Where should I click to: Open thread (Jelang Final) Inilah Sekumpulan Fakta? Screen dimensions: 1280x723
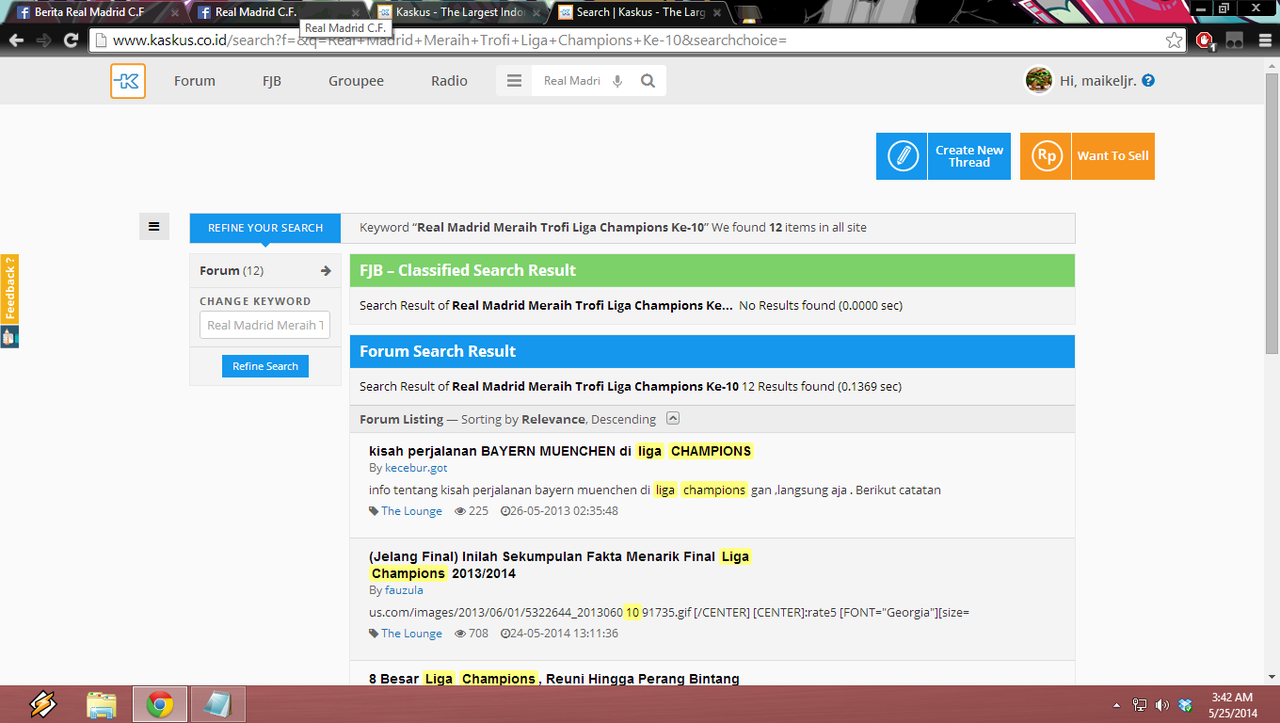pyautogui.click(x=559, y=565)
